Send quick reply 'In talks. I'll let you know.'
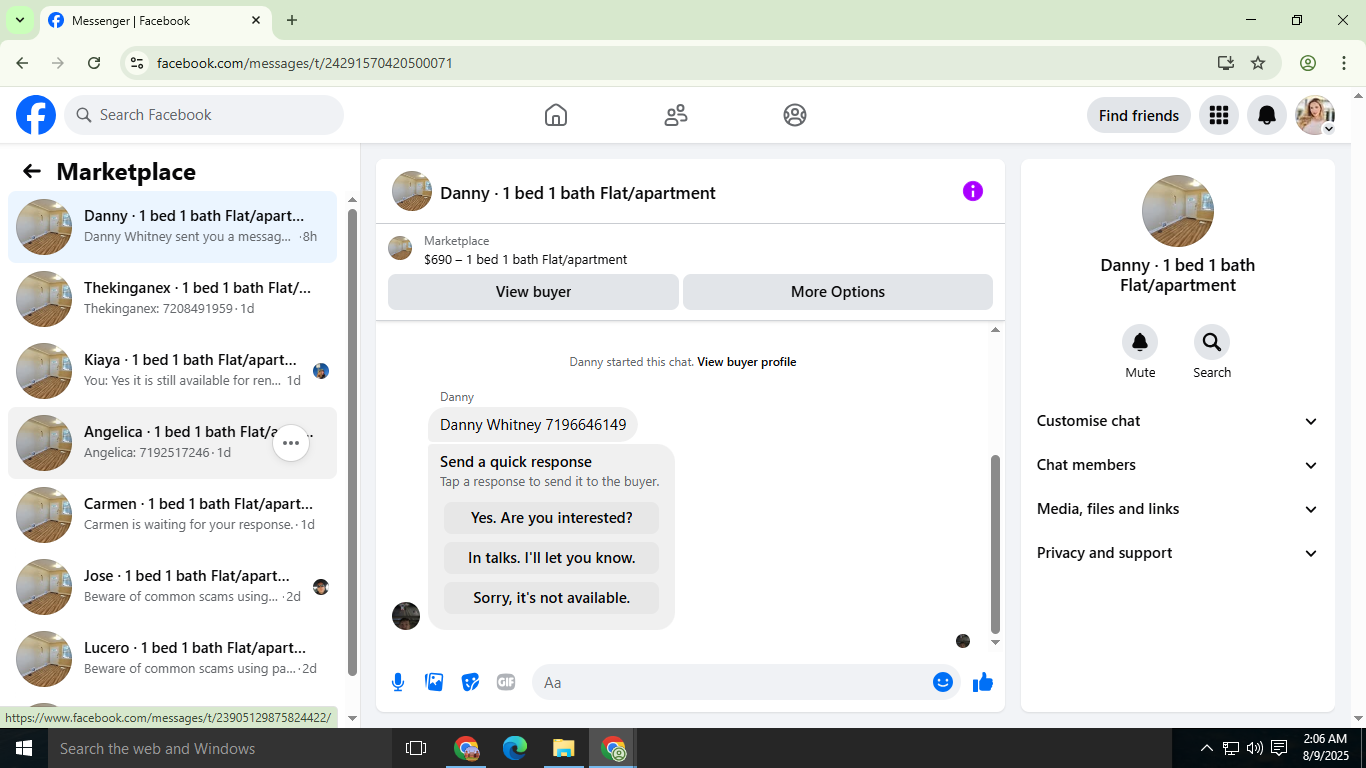 [552, 558]
